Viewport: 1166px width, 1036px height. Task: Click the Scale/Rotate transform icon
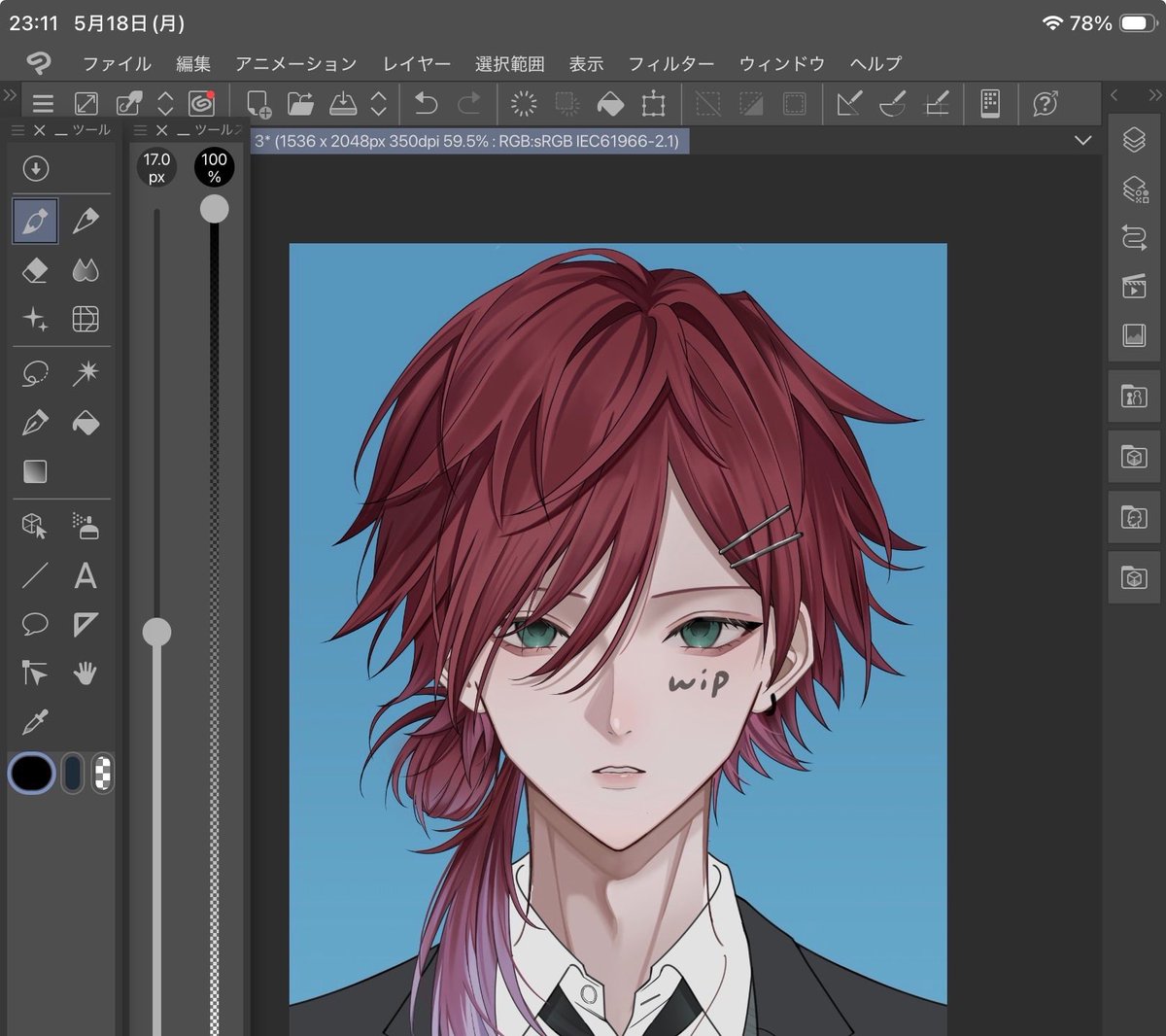[x=654, y=103]
